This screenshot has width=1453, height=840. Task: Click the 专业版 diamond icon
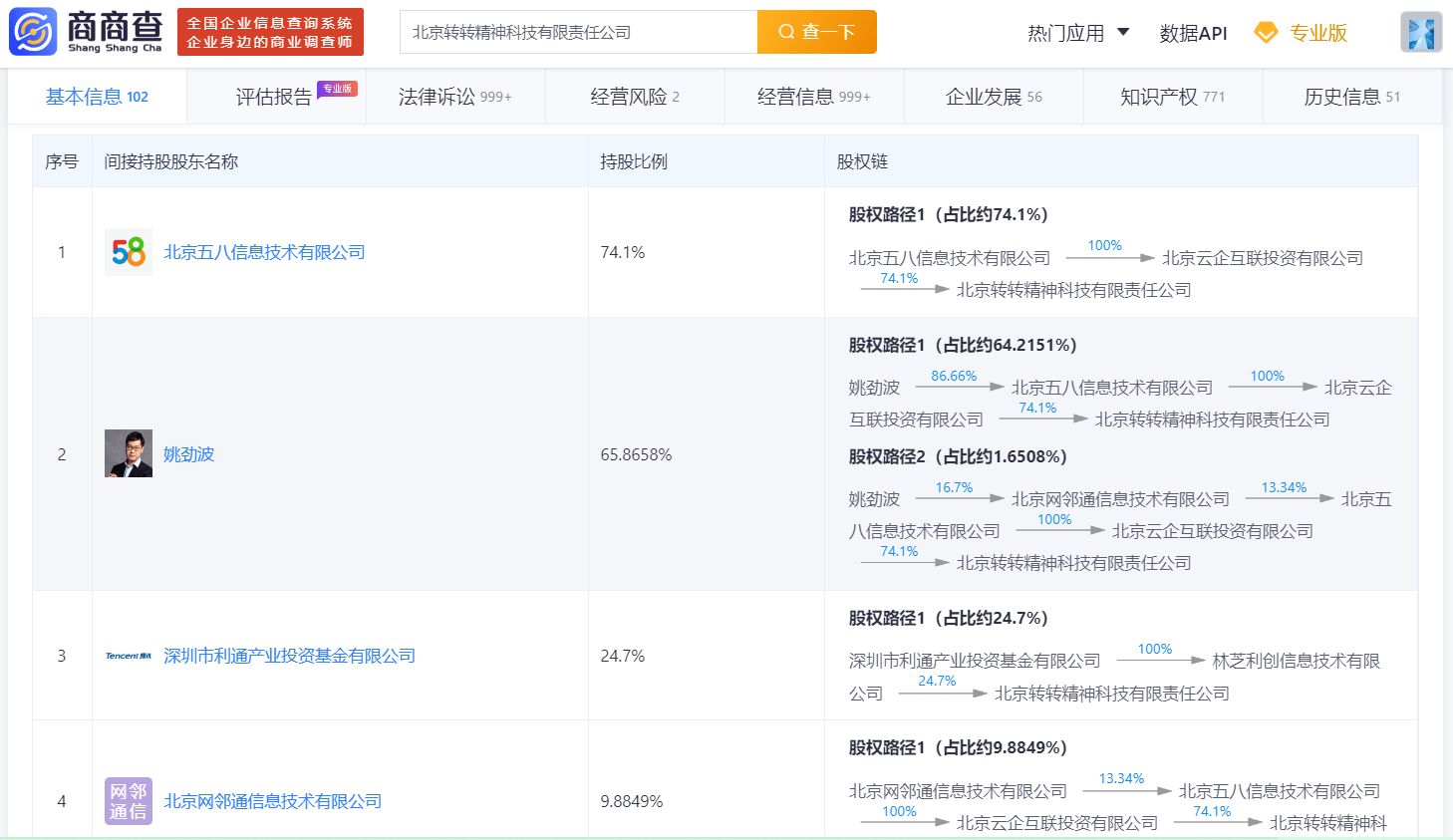click(x=1266, y=33)
